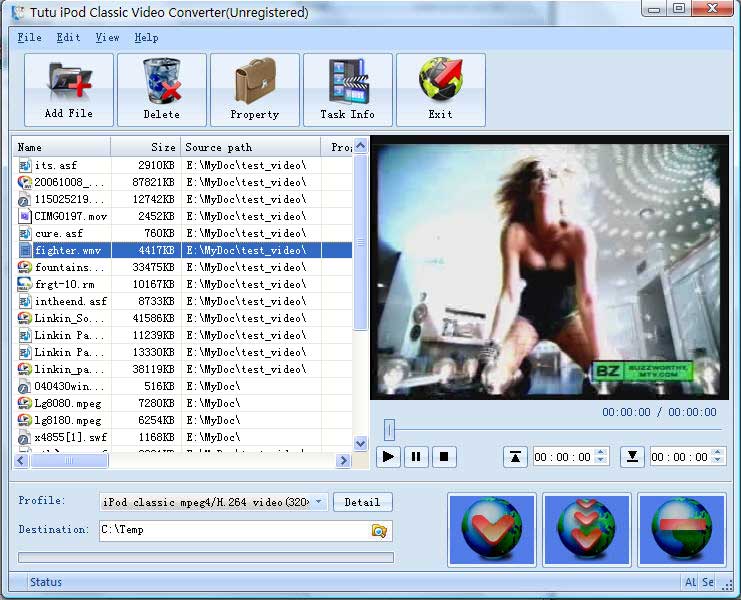Viewport: 741px width, 600px height.
Task: Sort by Source path column header
Action: coord(251,147)
